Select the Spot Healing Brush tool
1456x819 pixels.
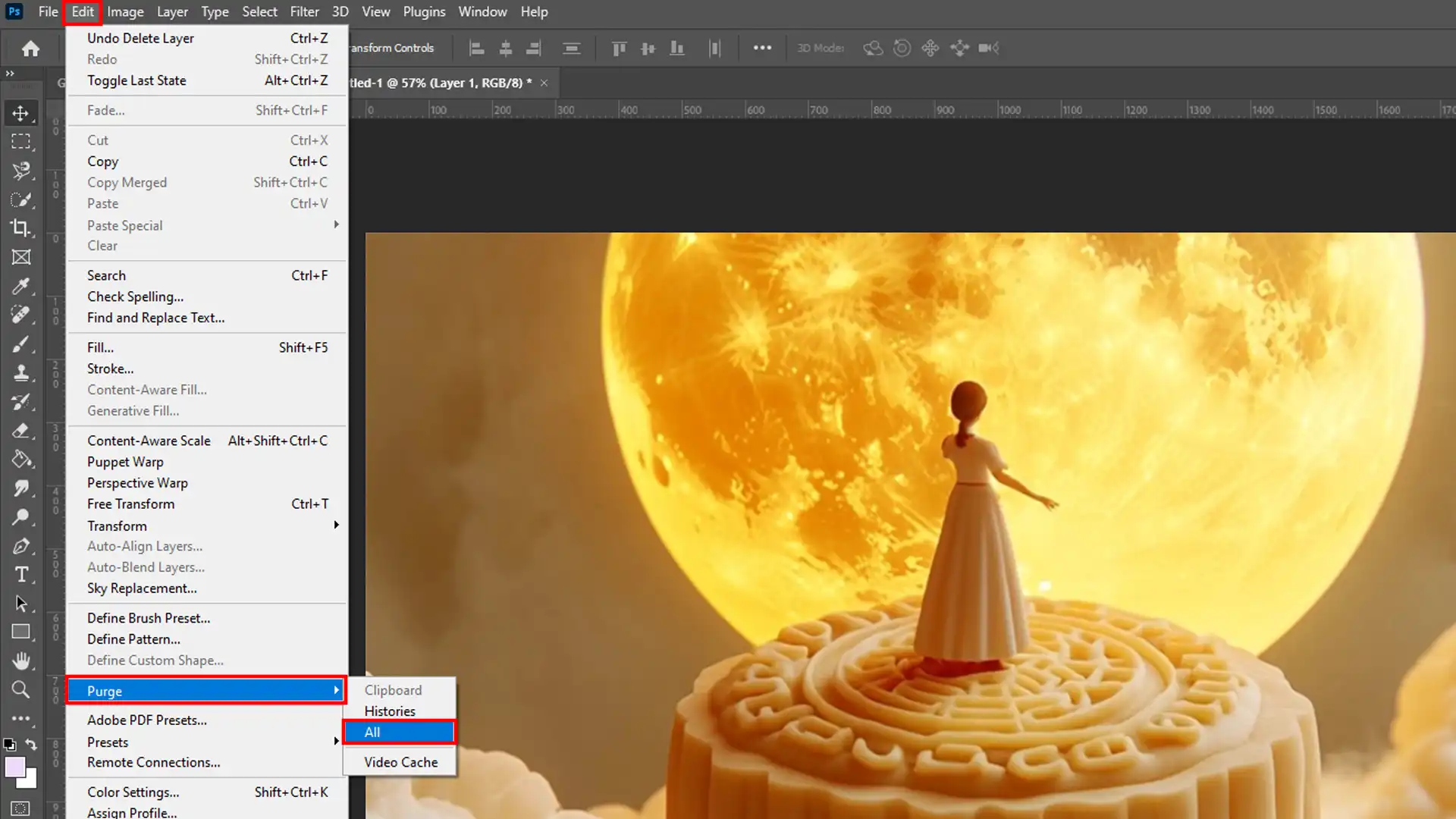(20, 315)
